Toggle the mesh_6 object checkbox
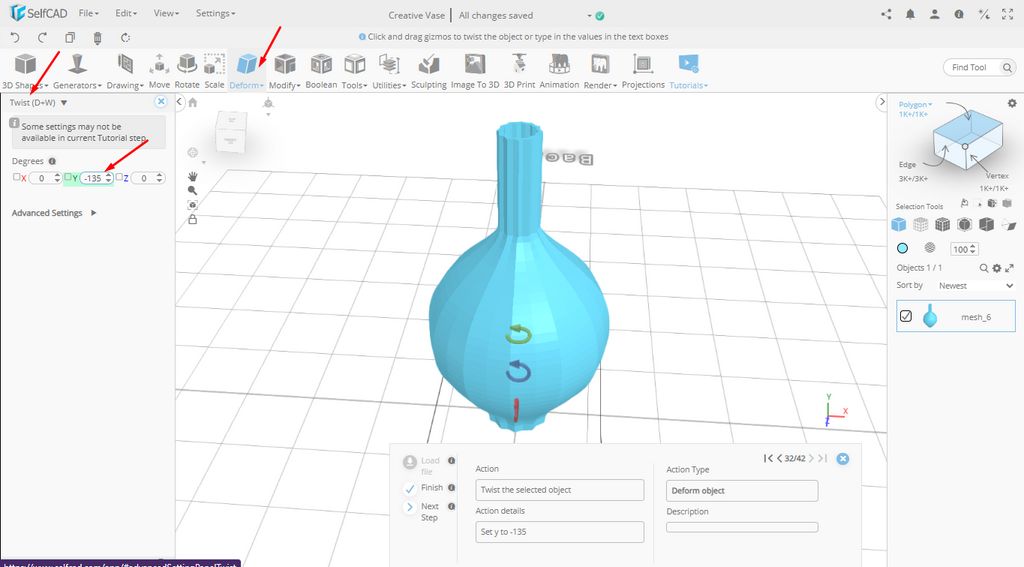 [906, 316]
